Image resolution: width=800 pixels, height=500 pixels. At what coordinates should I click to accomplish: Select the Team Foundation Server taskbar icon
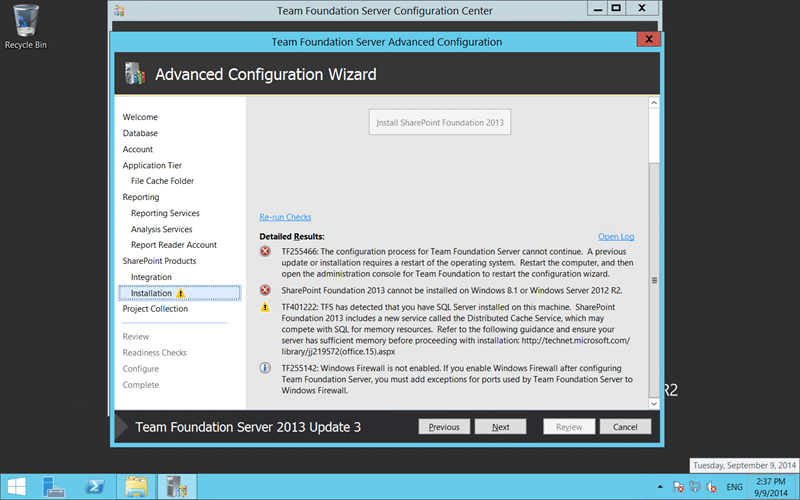177,487
